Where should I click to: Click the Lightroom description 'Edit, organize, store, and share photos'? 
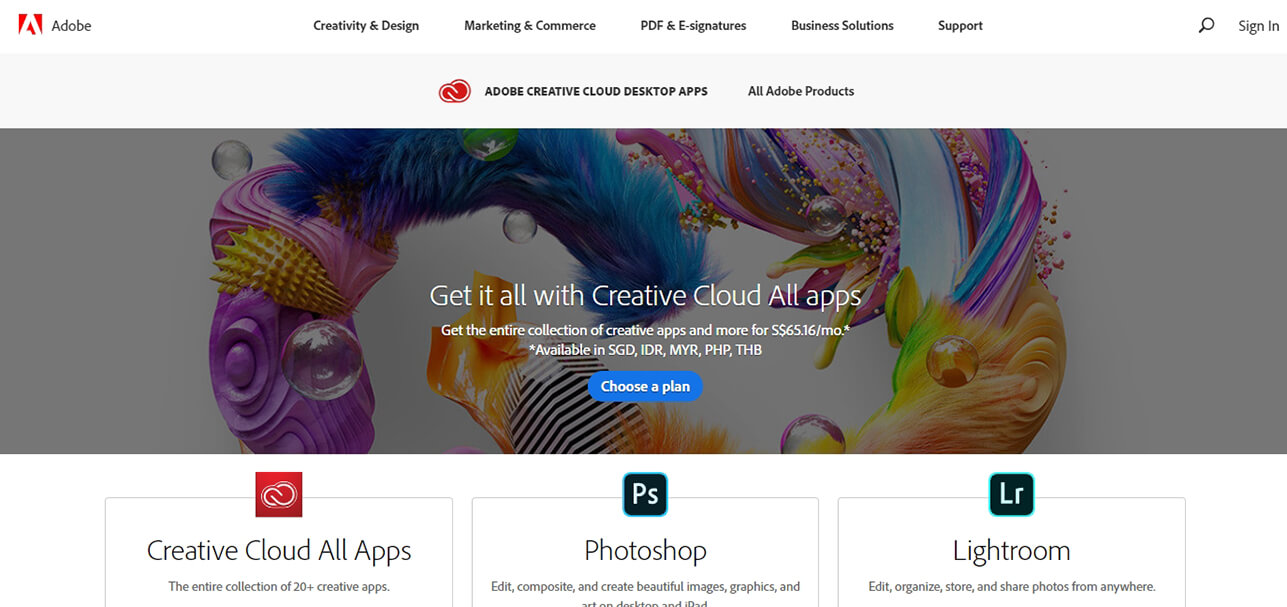click(1011, 587)
